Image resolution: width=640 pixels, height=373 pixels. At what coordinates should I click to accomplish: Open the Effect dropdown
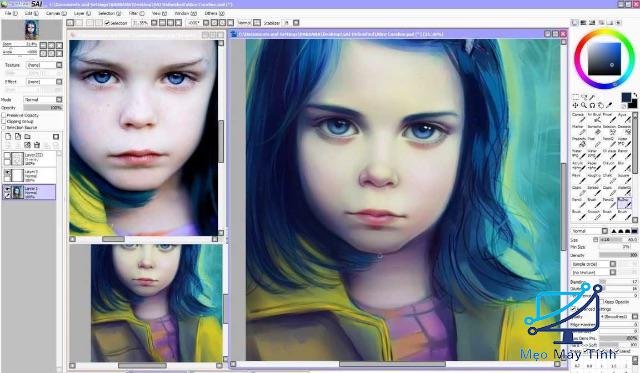pyautogui.click(x=44, y=82)
